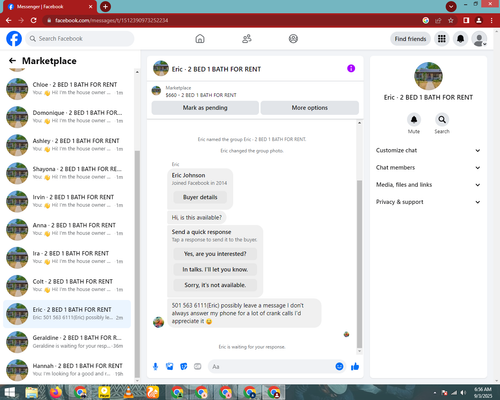This screenshot has width=500, height=400.
Task: Open the emoji picker in message box
Action: [x=339, y=367]
